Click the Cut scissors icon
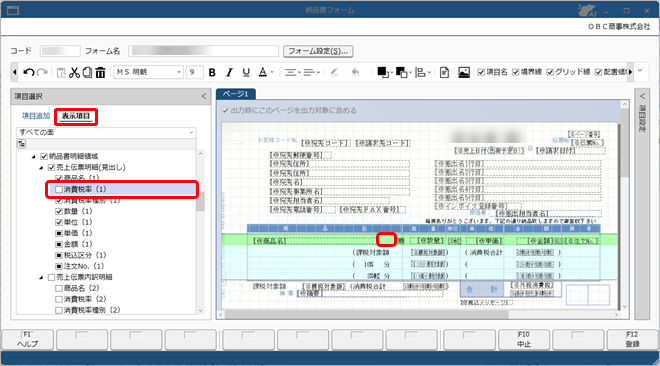 74,72
